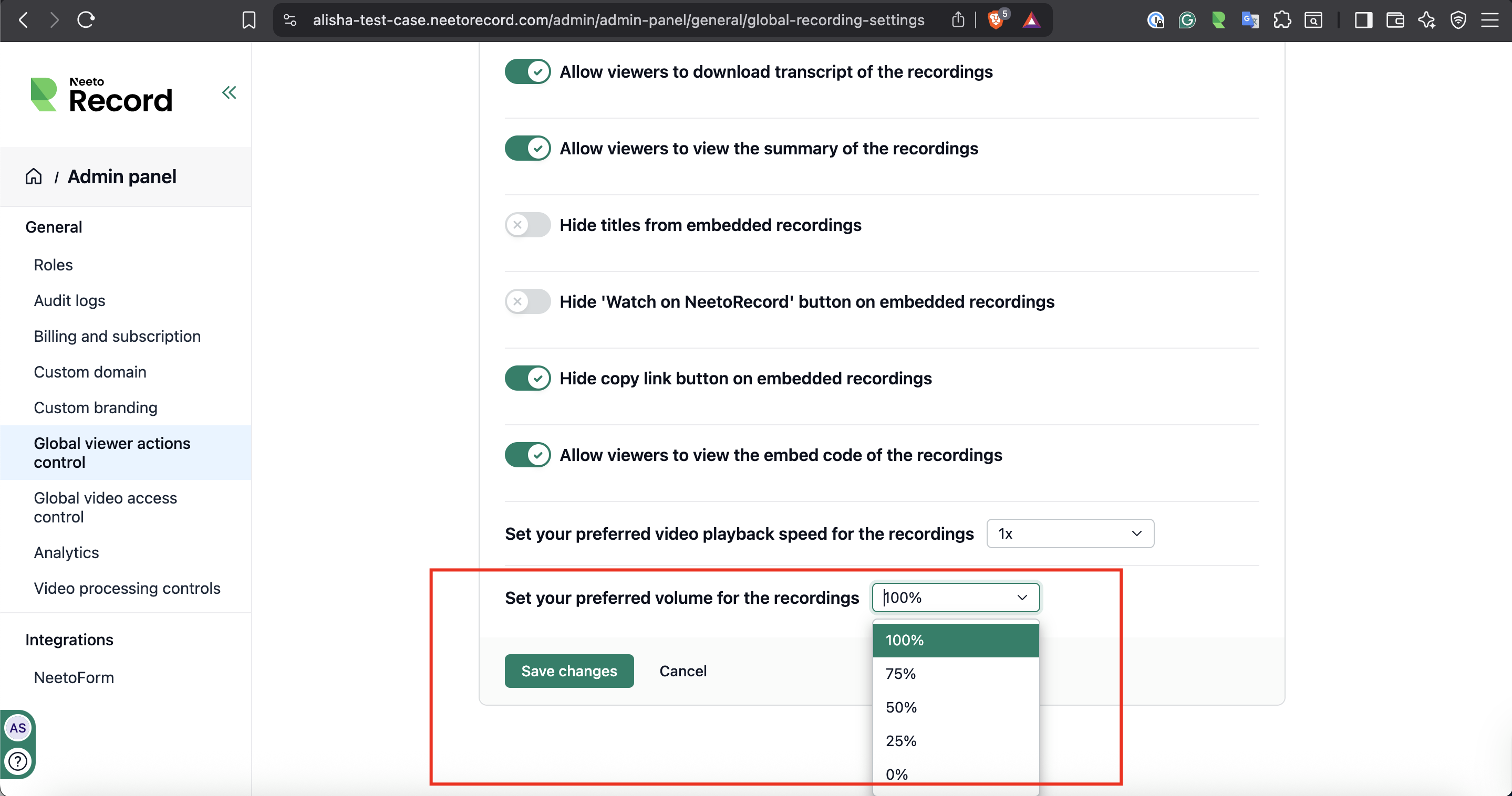Click the home icon in the breadcrumb
1512x796 pixels.
pyautogui.click(x=34, y=176)
